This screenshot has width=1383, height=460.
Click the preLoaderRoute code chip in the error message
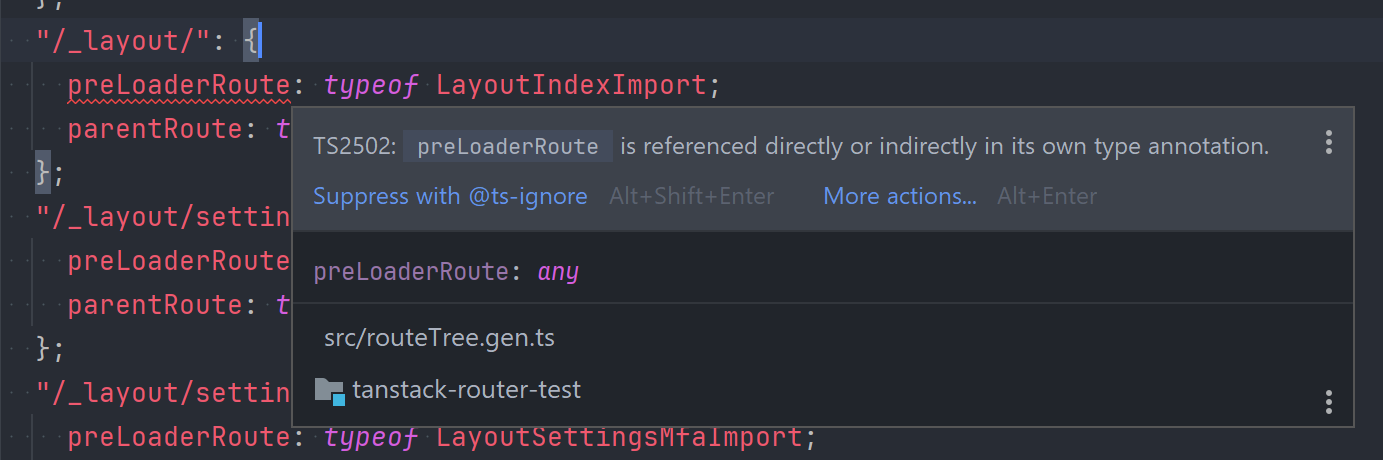[507, 146]
